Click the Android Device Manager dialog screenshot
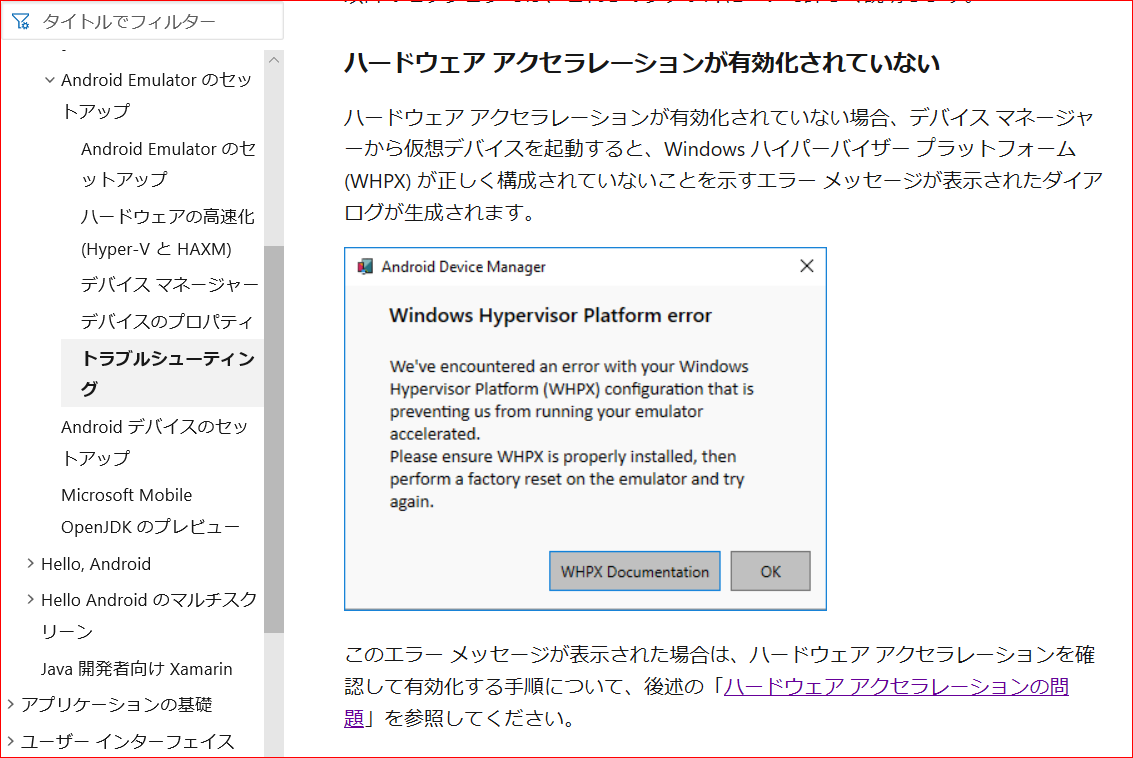 [585, 429]
